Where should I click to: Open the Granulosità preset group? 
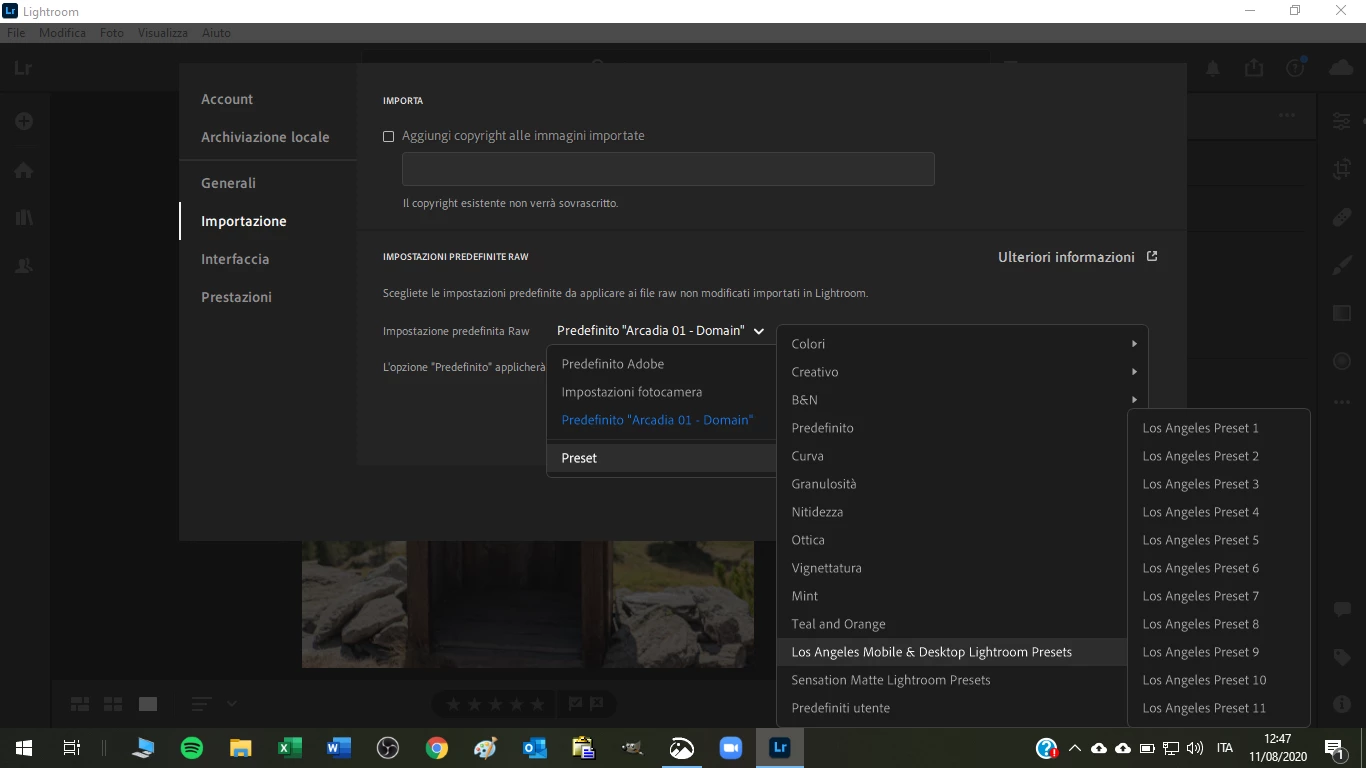pos(952,484)
